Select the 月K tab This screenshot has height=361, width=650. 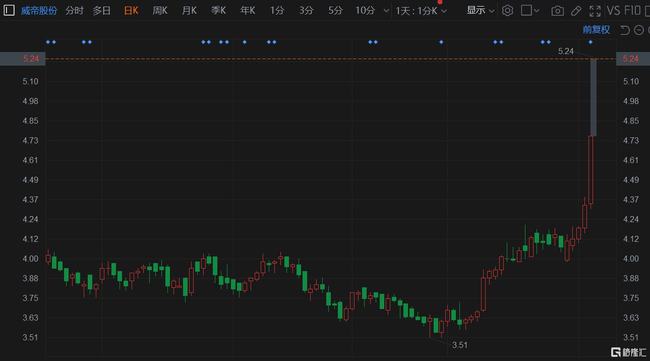pyautogui.click(x=189, y=11)
